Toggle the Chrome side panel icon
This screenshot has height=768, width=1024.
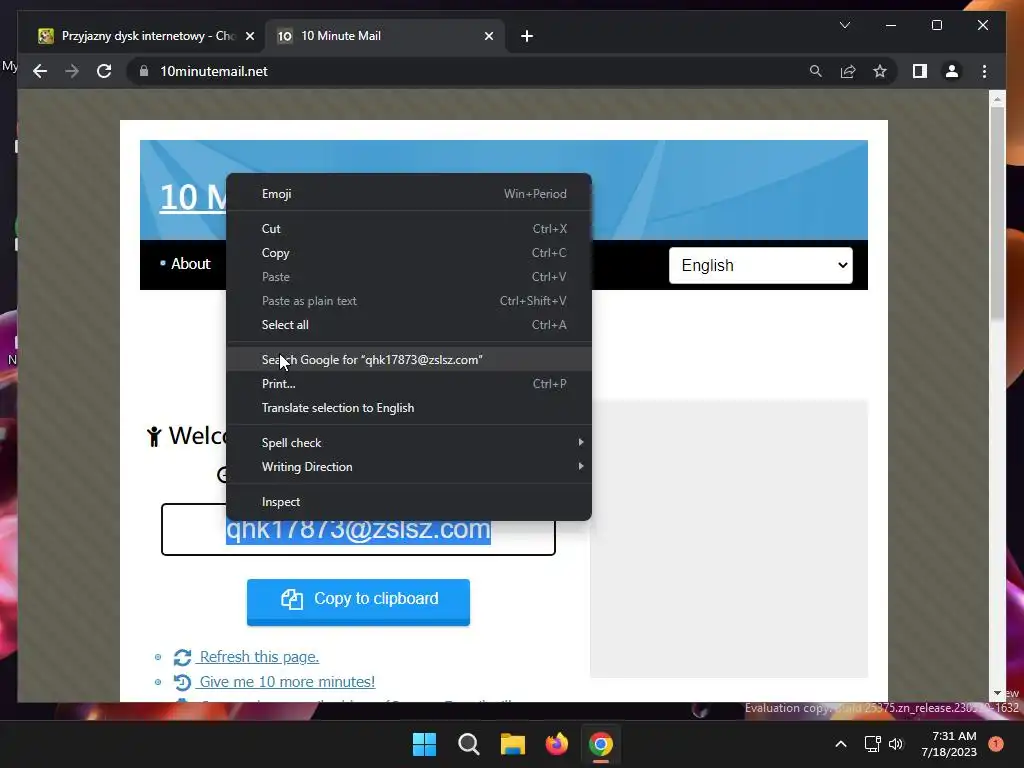tap(920, 71)
